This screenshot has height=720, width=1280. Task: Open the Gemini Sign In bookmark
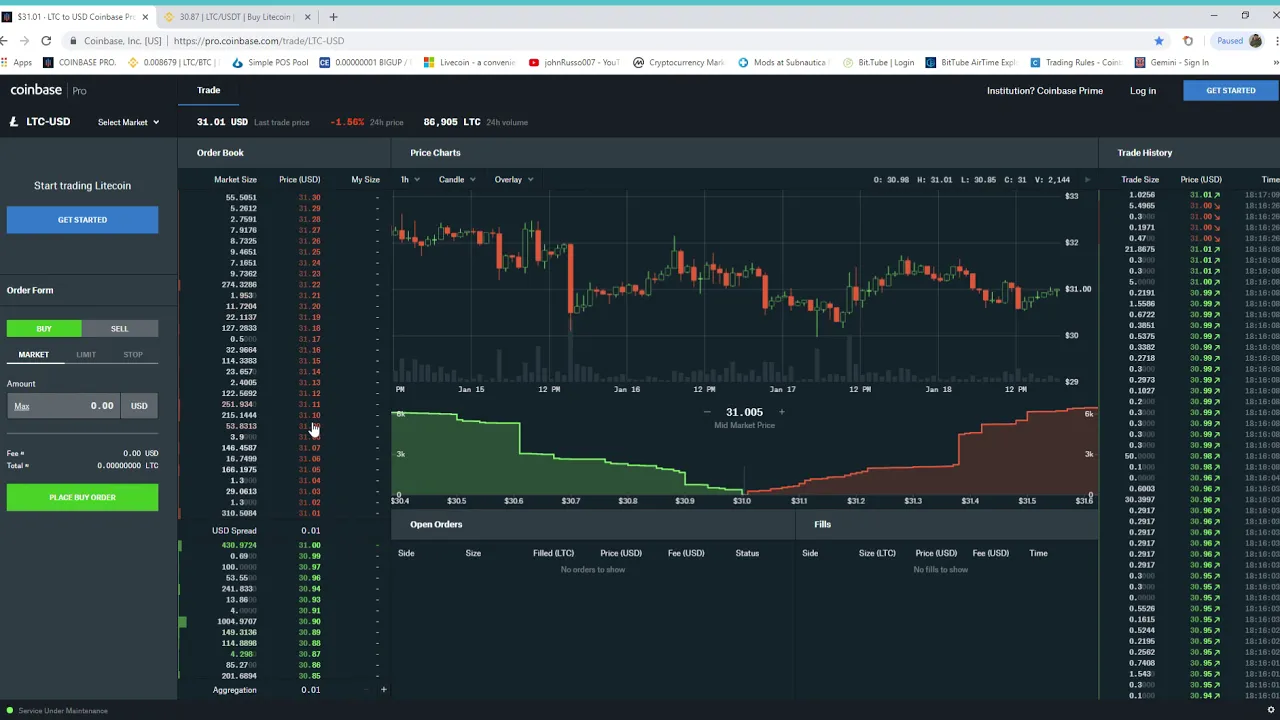point(1172,62)
